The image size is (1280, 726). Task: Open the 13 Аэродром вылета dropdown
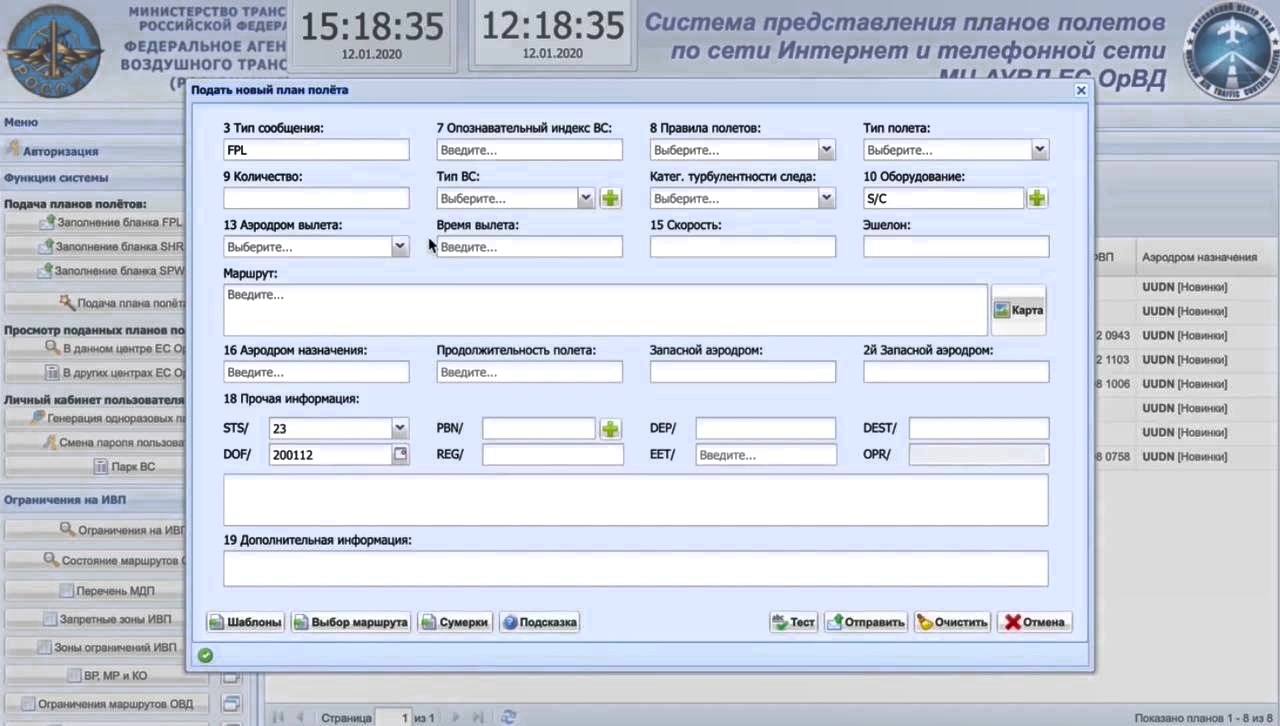tap(400, 246)
